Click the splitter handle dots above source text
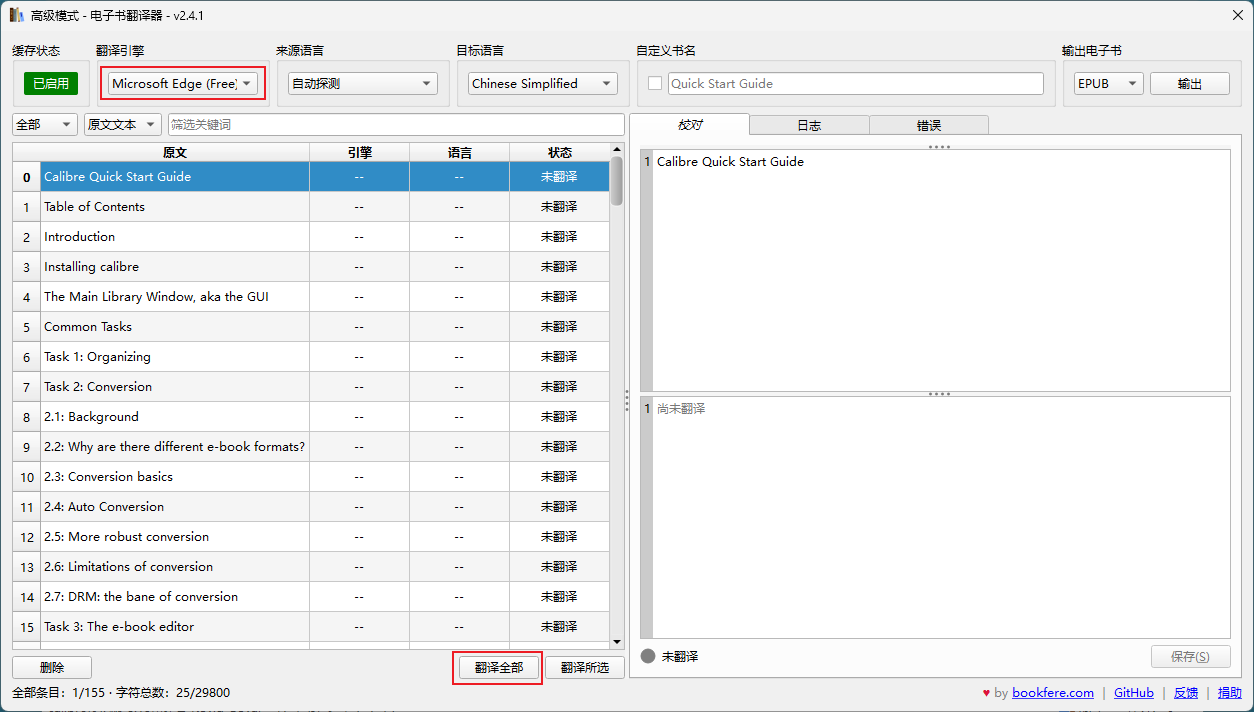The width and height of the screenshot is (1254, 712). [939, 147]
